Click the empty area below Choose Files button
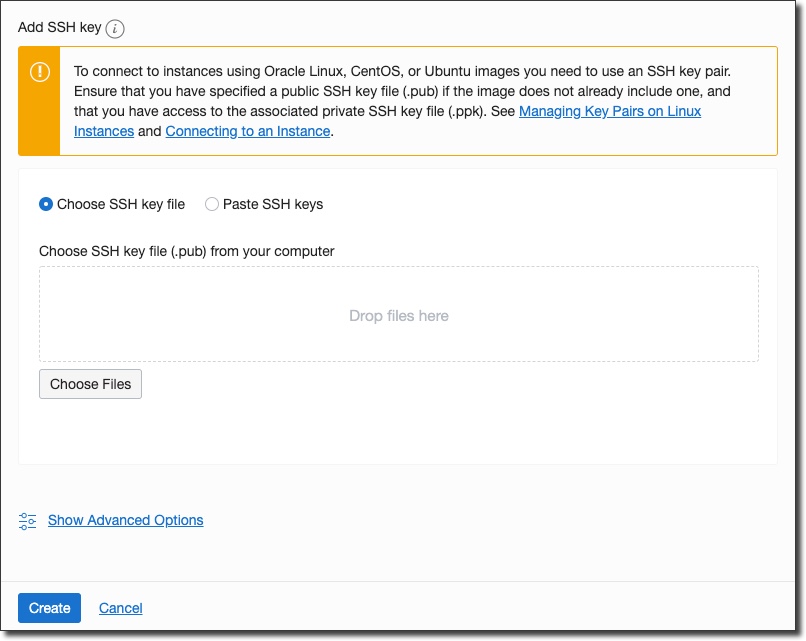 (398, 432)
